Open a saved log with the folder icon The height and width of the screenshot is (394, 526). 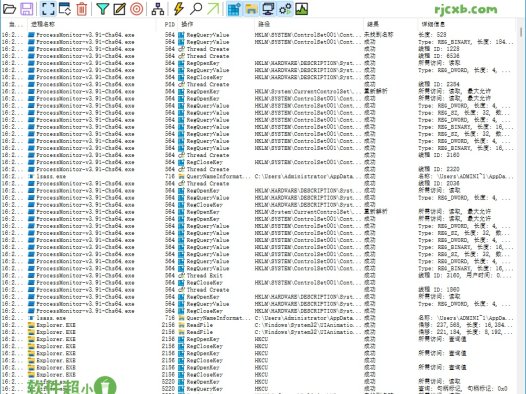[x=9, y=9]
